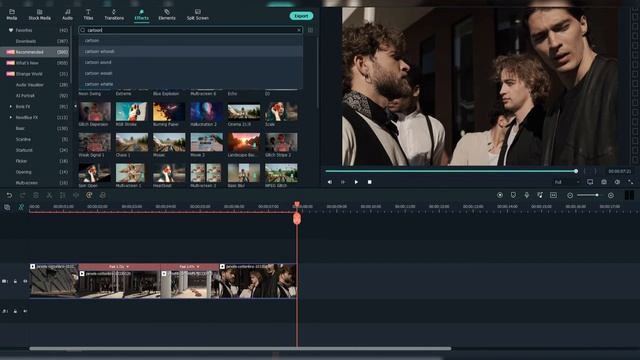Select the Glitch Dispersion effect thumbnail
Screen dimensions: 640x360
(x=94, y=111)
